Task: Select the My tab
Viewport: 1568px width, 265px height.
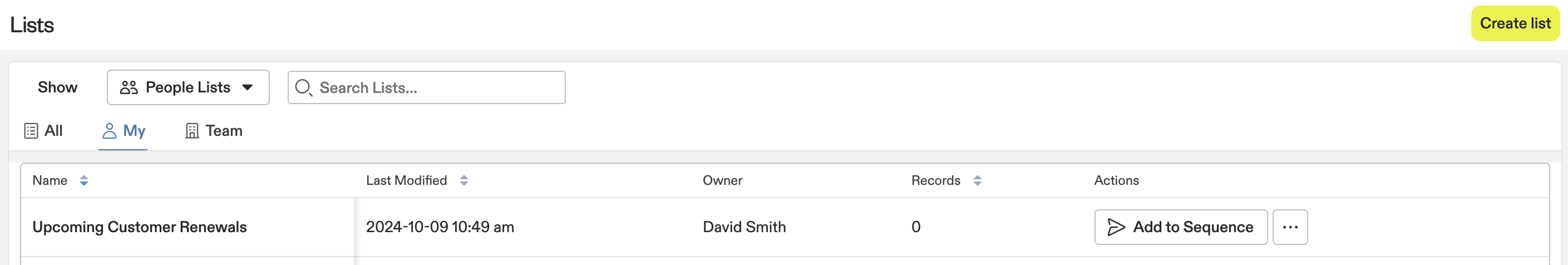Action: (124, 131)
